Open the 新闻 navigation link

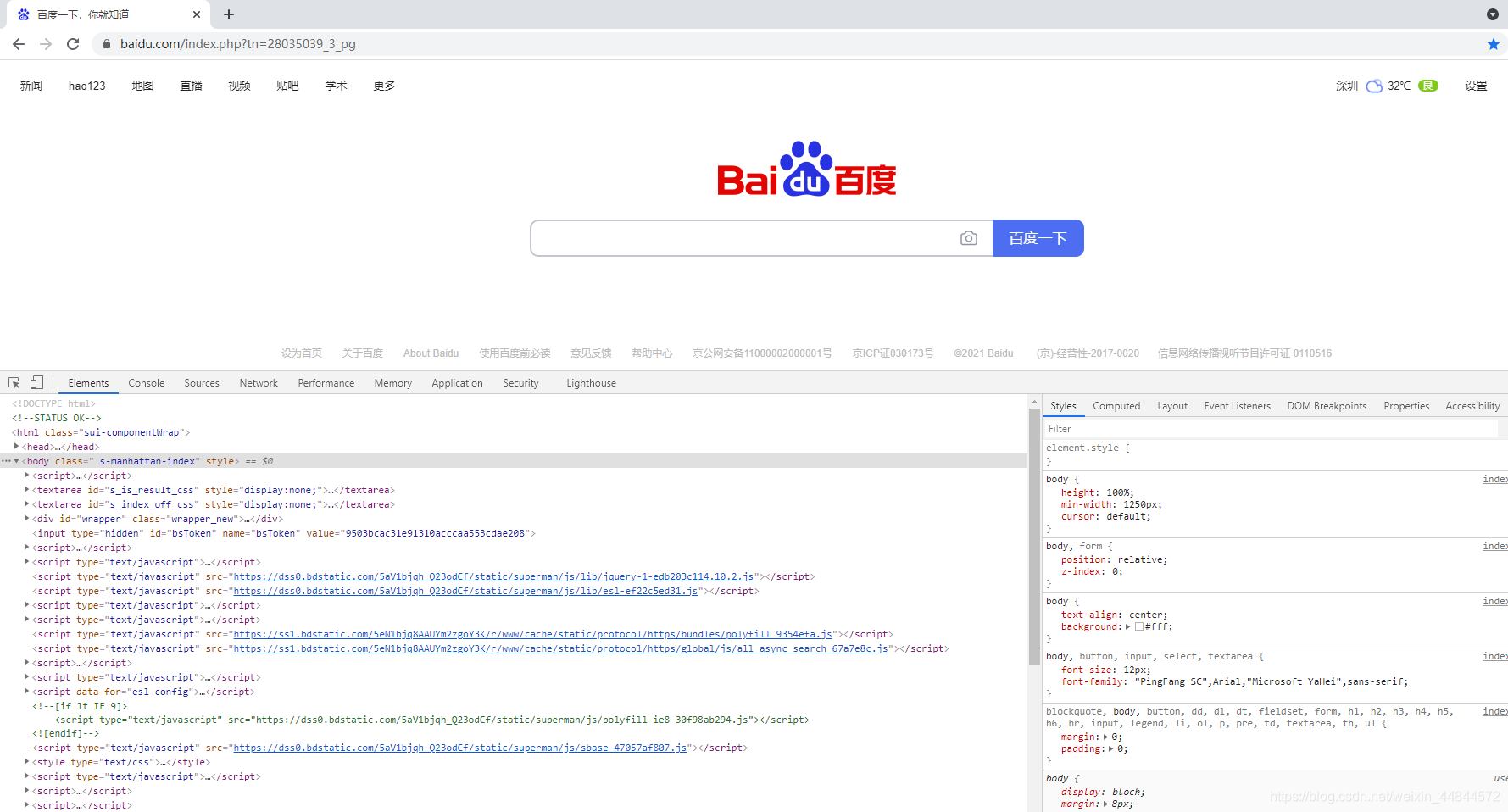(x=31, y=86)
